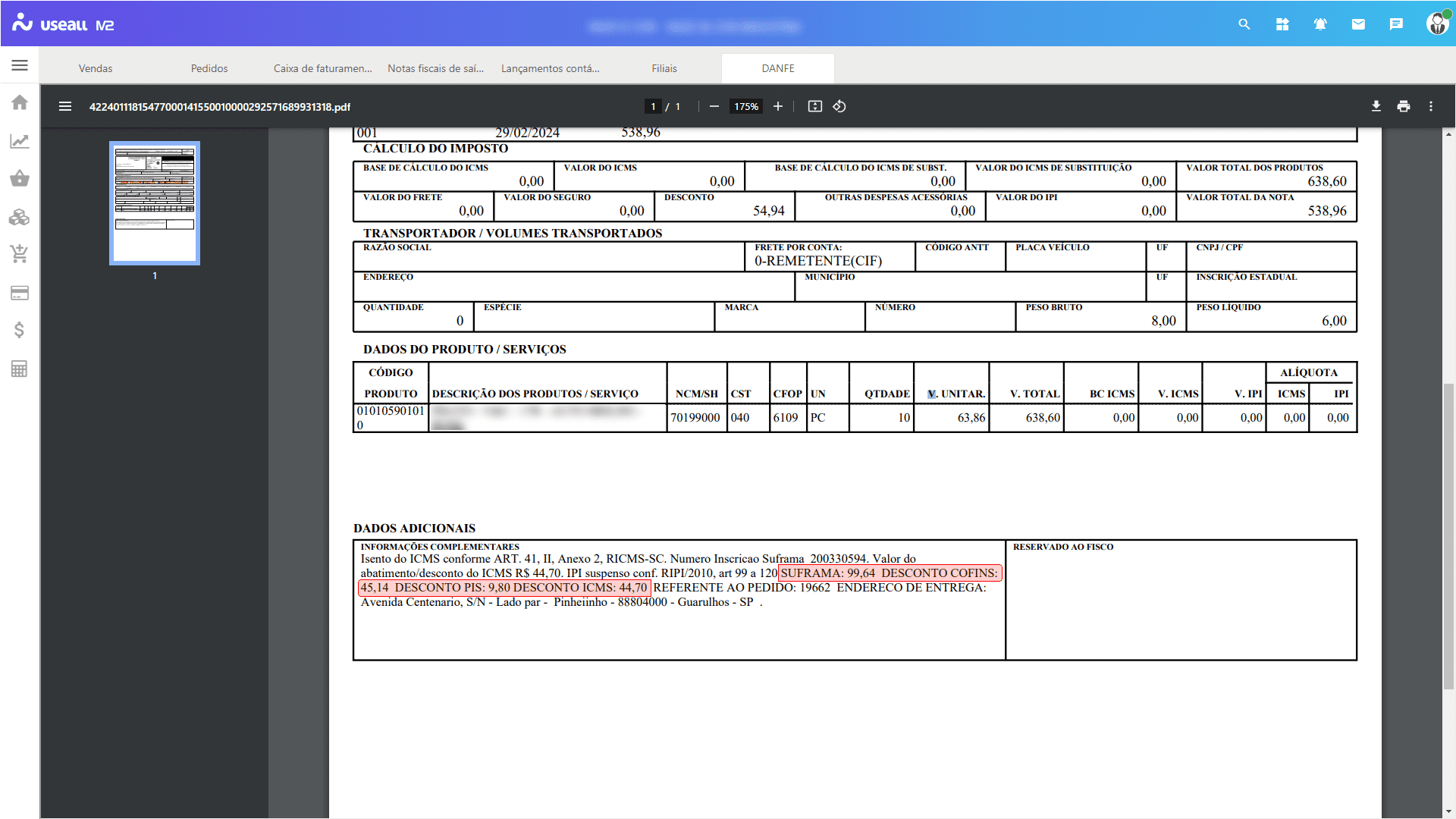Click the date 29/02/2024
This screenshot has height=819, width=1456.
pyautogui.click(x=527, y=133)
